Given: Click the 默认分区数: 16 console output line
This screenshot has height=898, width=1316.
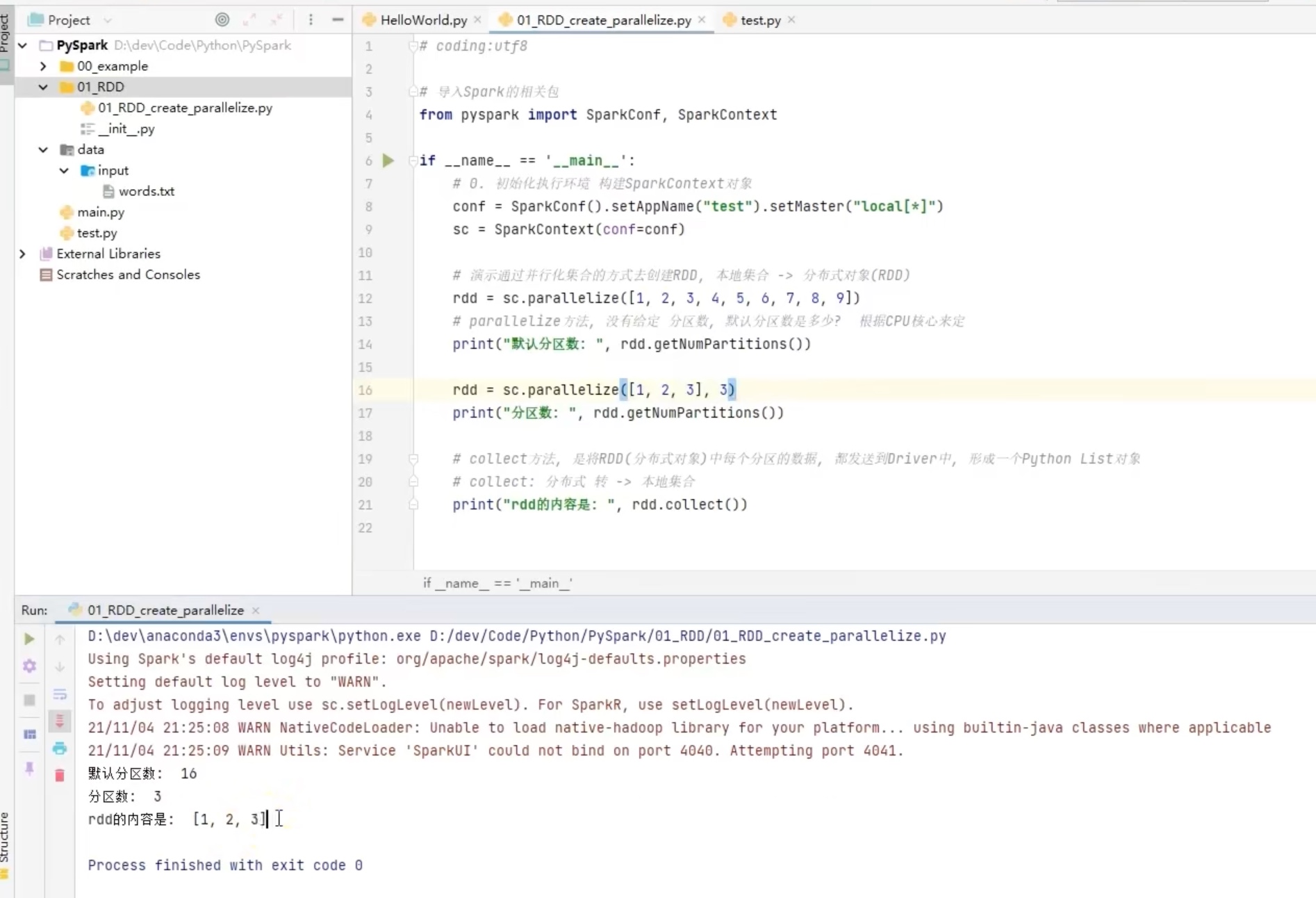Looking at the screenshot, I should 142,774.
